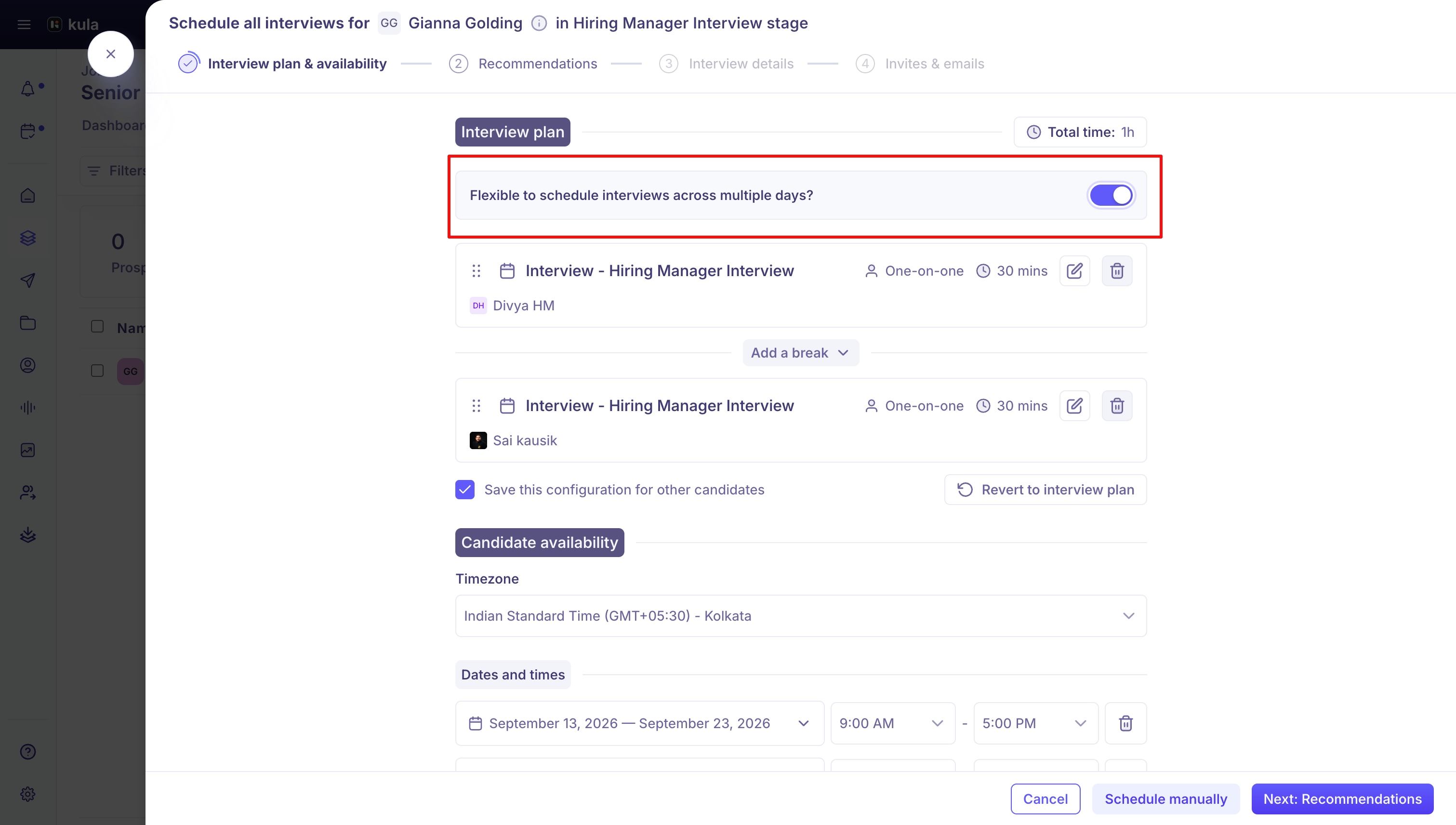The height and width of the screenshot is (825, 1456).
Task: Click the kula logo in the header
Action: point(73,25)
